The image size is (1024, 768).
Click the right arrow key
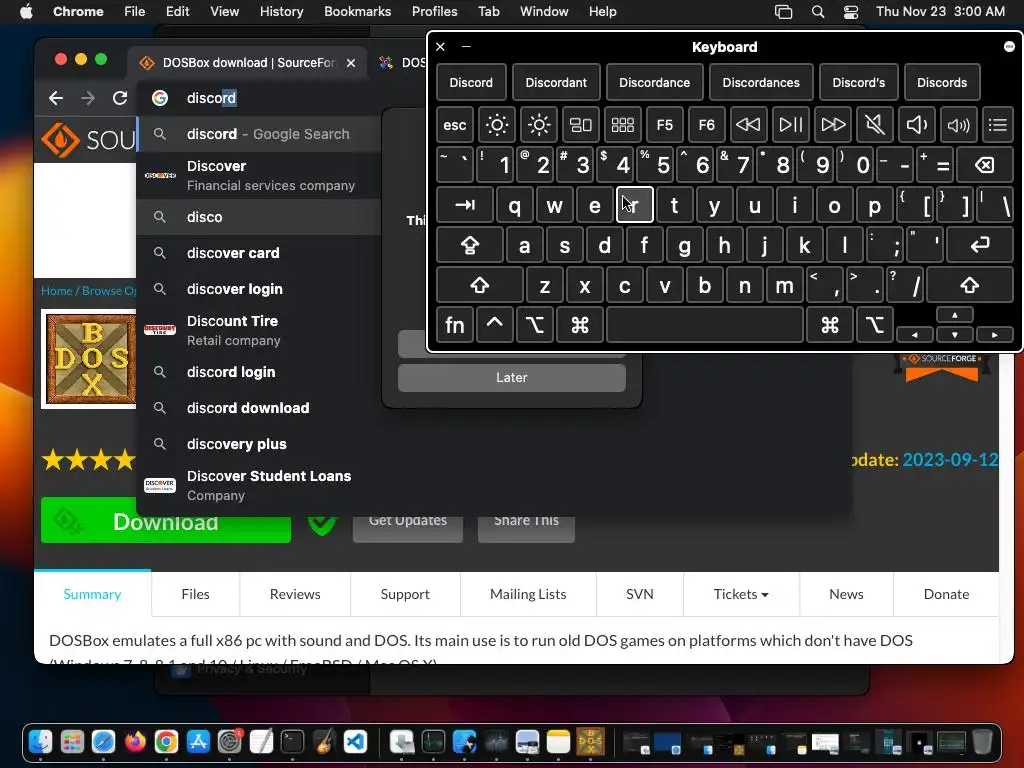[x=994, y=334]
